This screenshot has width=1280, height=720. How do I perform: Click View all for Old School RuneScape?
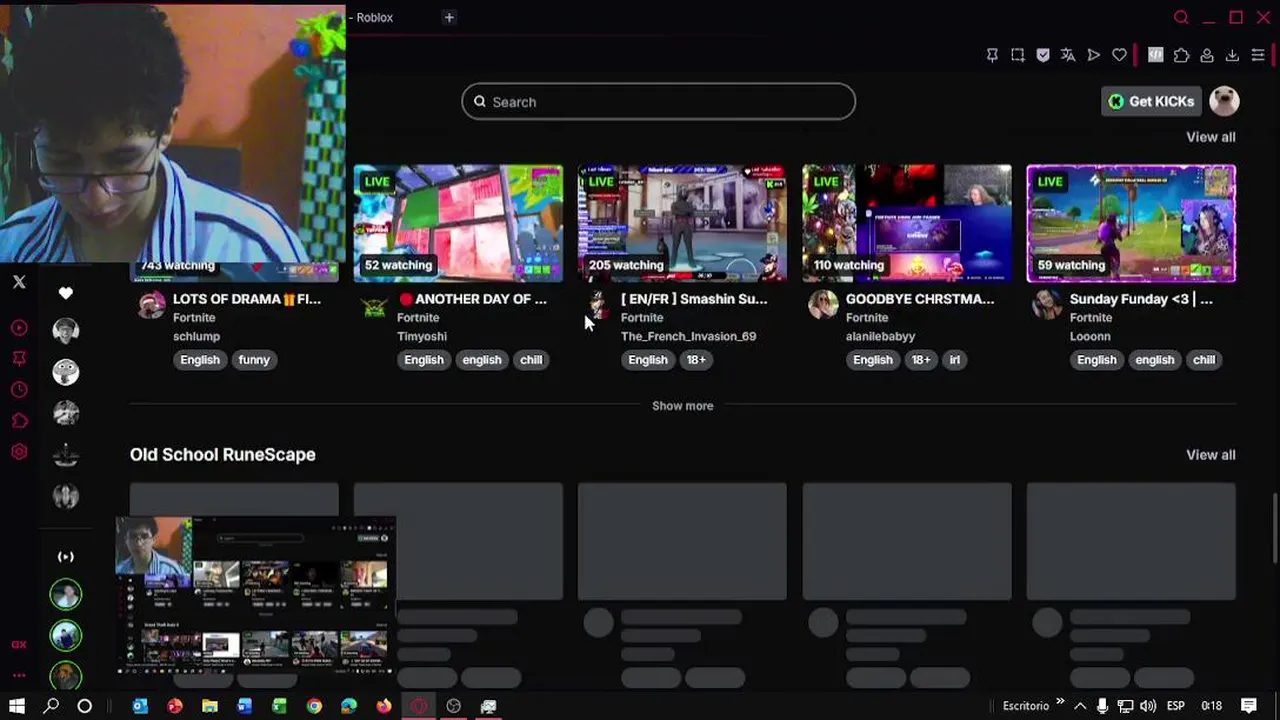click(x=1210, y=455)
